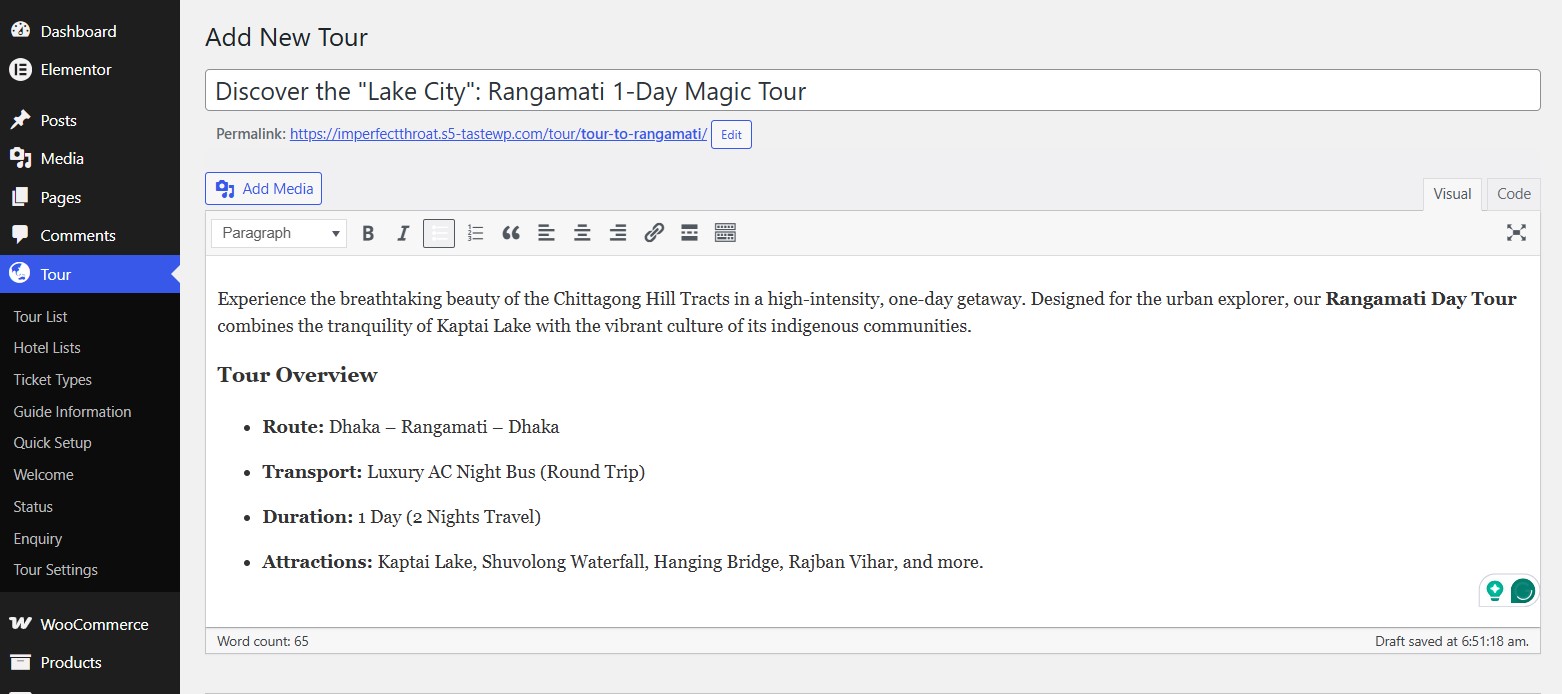This screenshot has width=1562, height=694.
Task: Click the Add Media button
Action: tap(264, 188)
